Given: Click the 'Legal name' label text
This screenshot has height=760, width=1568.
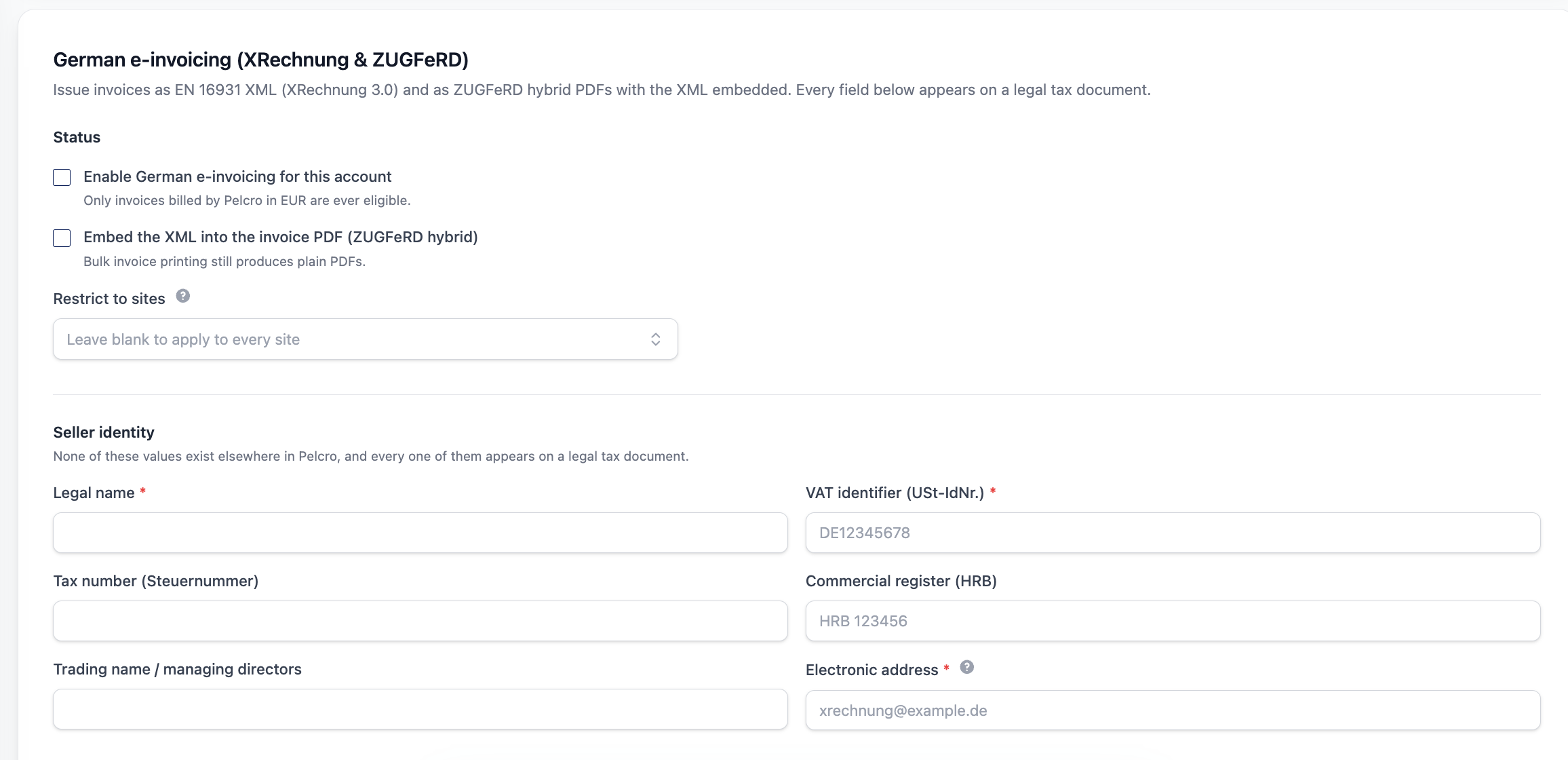Looking at the screenshot, I should pyautogui.click(x=94, y=493).
